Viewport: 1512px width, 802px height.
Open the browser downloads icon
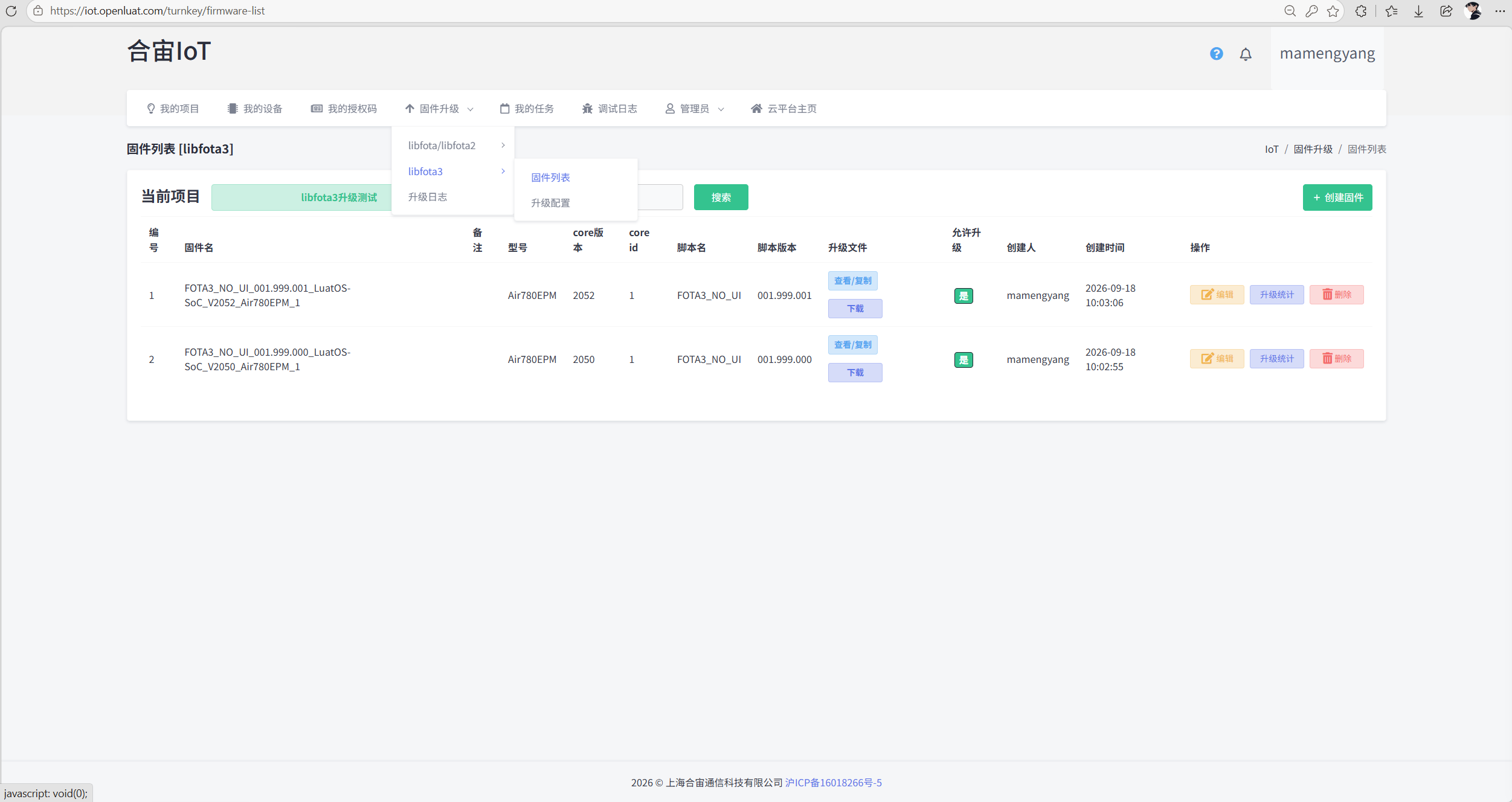click(x=1419, y=11)
